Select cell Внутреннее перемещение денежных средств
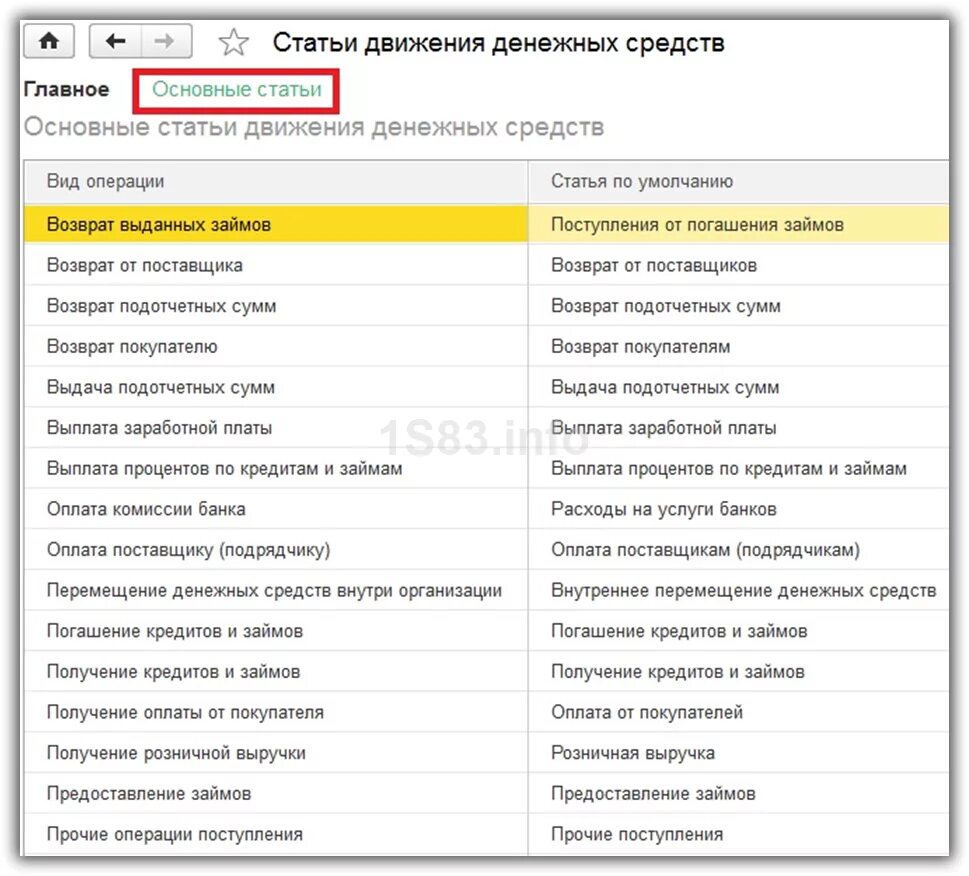The width and height of the screenshot is (969, 876). [738, 591]
